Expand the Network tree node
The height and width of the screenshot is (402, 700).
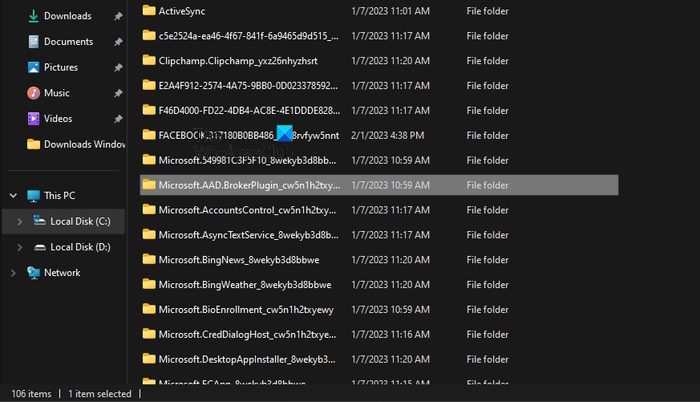(x=13, y=273)
